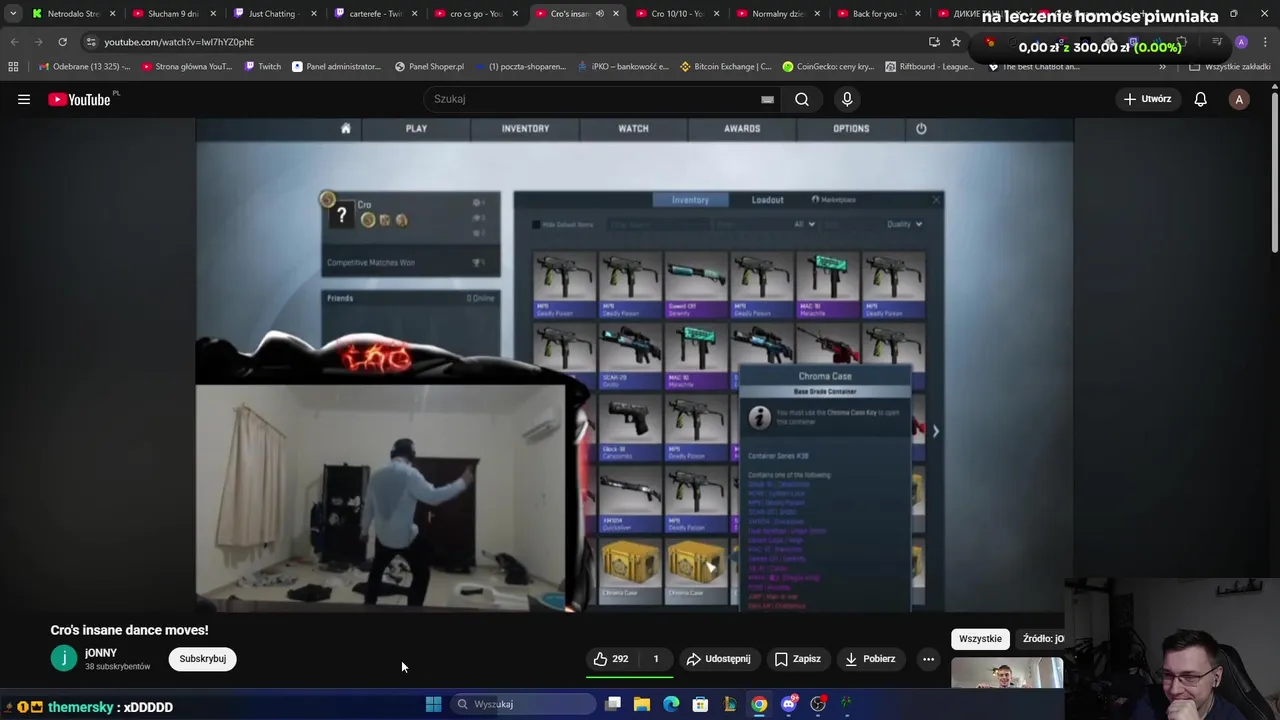This screenshot has width=1280, height=720.
Task: Switch to the Netrodalo Stre tab
Action: tap(72, 14)
